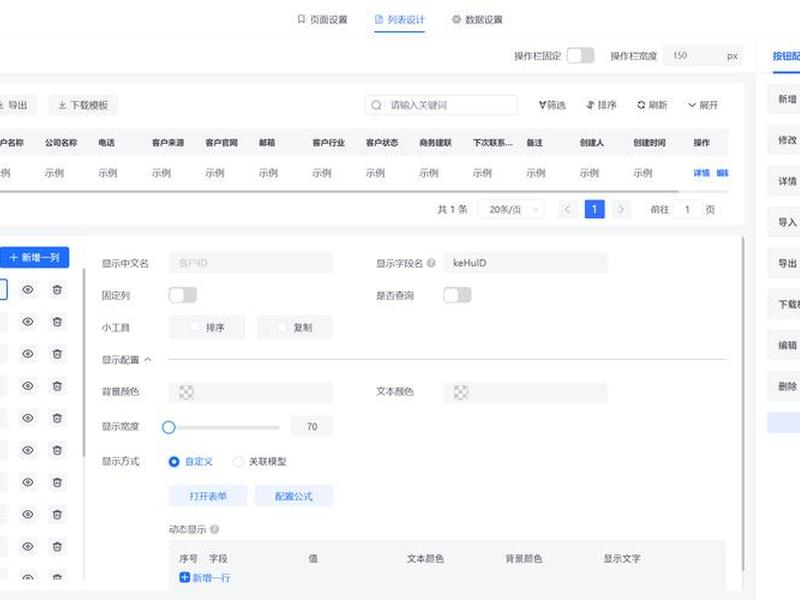Screen dimensions: 800x600
Task: Open the 筛选 filter tool
Action: pyautogui.click(x=552, y=105)
